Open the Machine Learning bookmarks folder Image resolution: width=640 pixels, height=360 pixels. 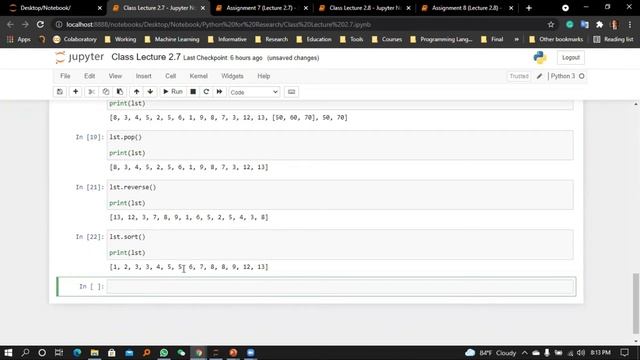click(x=172, y=40)
